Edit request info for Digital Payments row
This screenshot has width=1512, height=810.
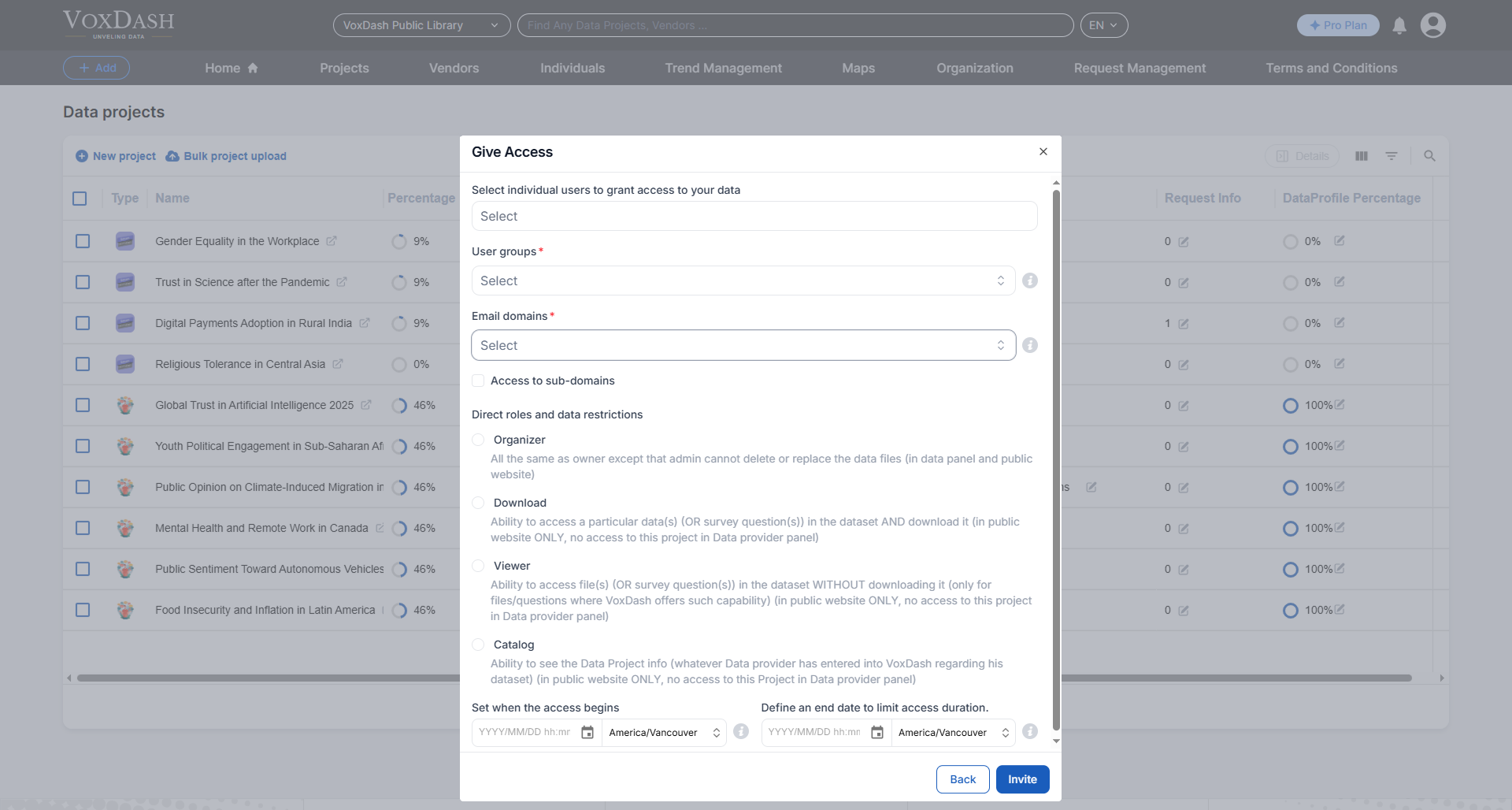[x=1184, y=324]
